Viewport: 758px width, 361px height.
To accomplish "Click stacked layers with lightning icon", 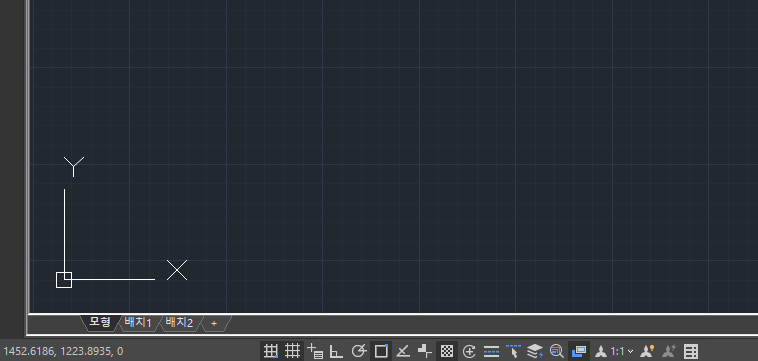I will pyautogui.click(x=535, y=351).
